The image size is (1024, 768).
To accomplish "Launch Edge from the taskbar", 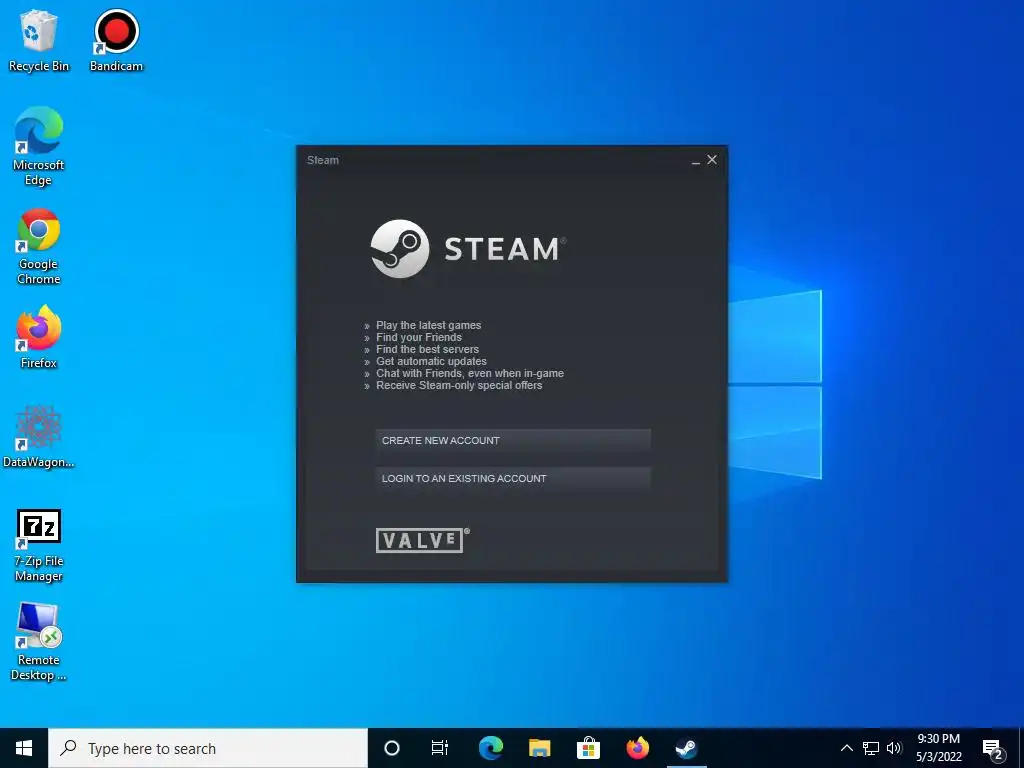I will [490, 748].
